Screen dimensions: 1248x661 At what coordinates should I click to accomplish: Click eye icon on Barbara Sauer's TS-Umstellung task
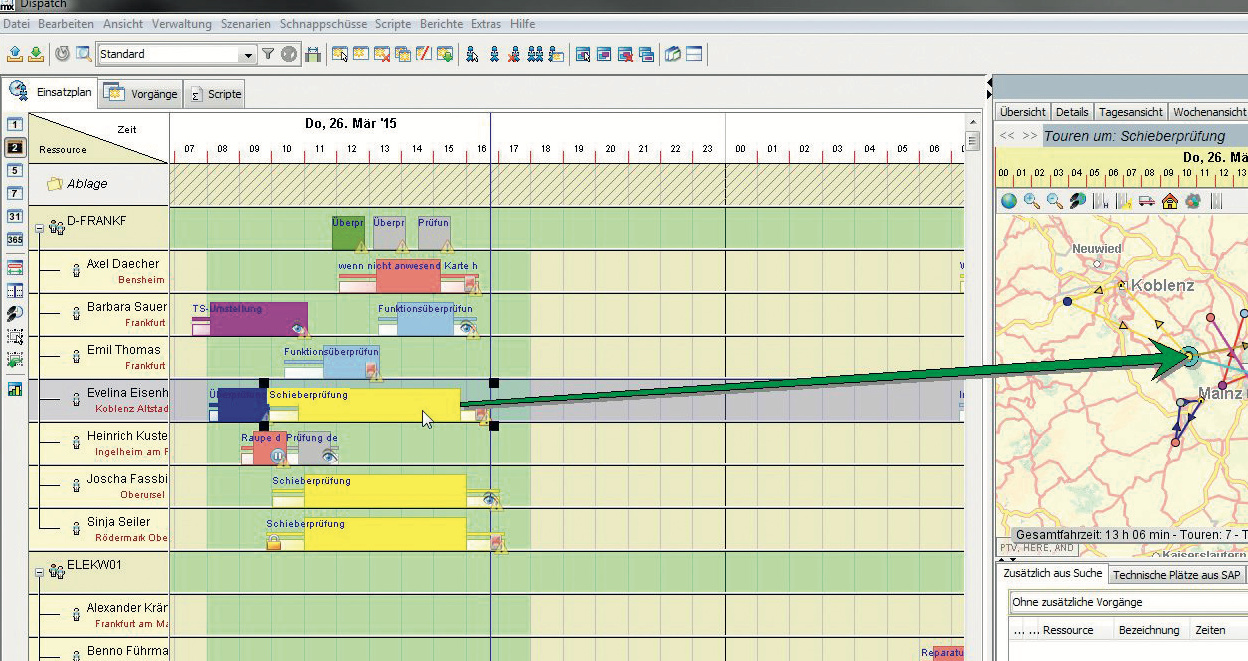[x=299, y=328]
